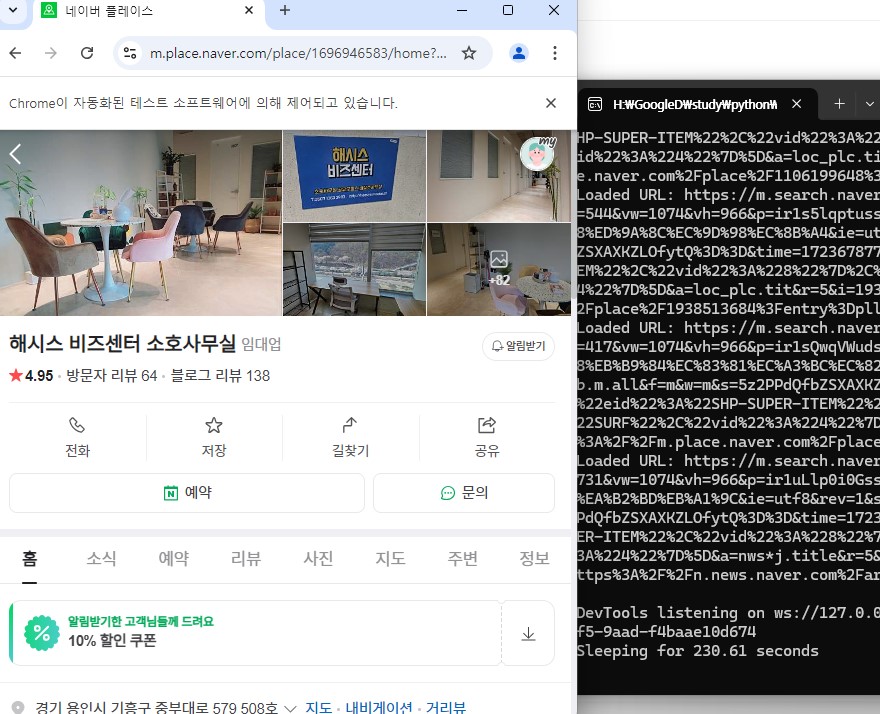Image resolution: width=880 pixels, height=714 pixels.
Task: Click Chrome's forward navigation arrow
Action: click(x=51, y=53)
